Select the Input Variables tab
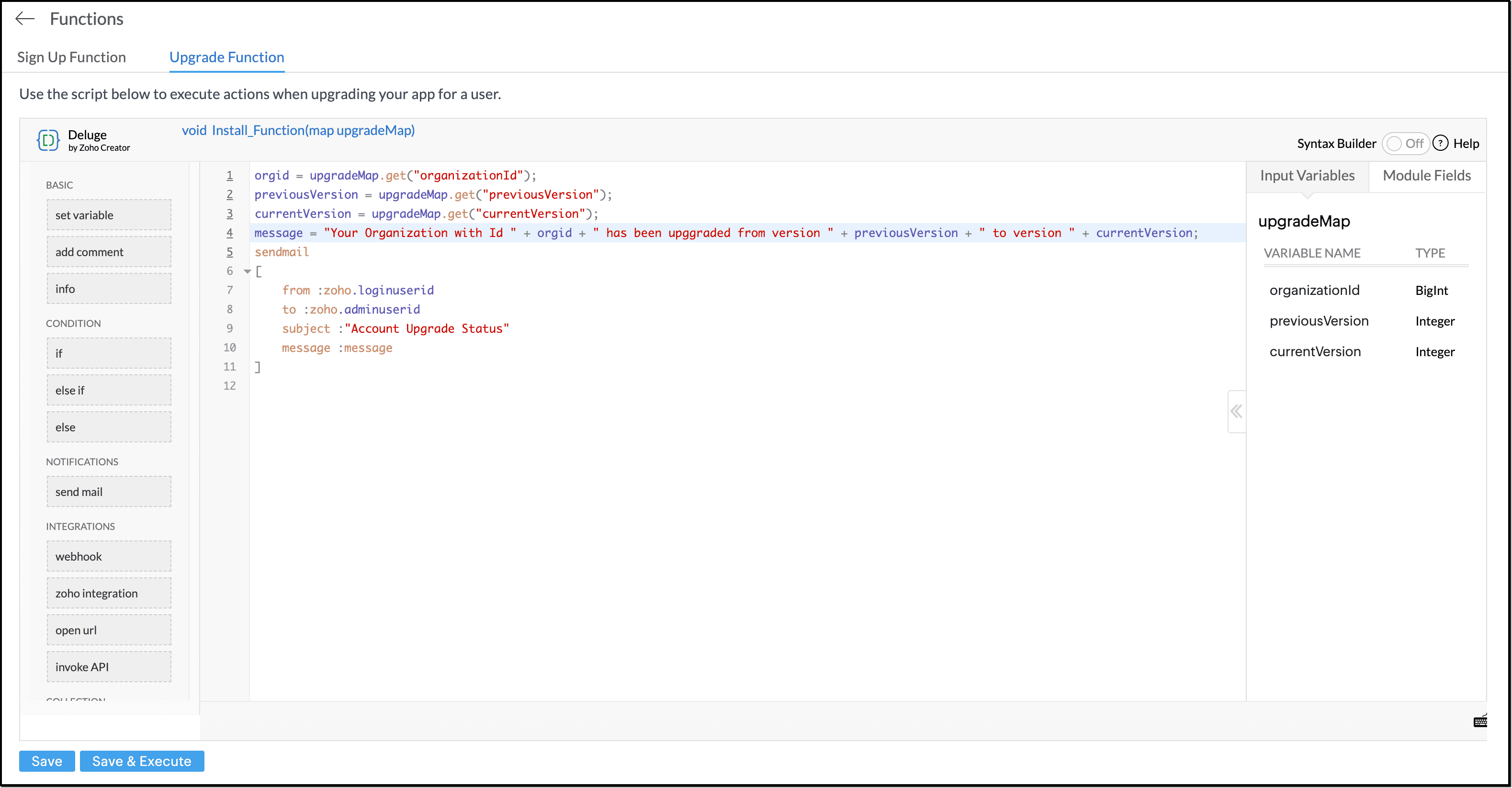Image resolution: width=1512 pixels, height=788 pixels. click(1307, 175)
